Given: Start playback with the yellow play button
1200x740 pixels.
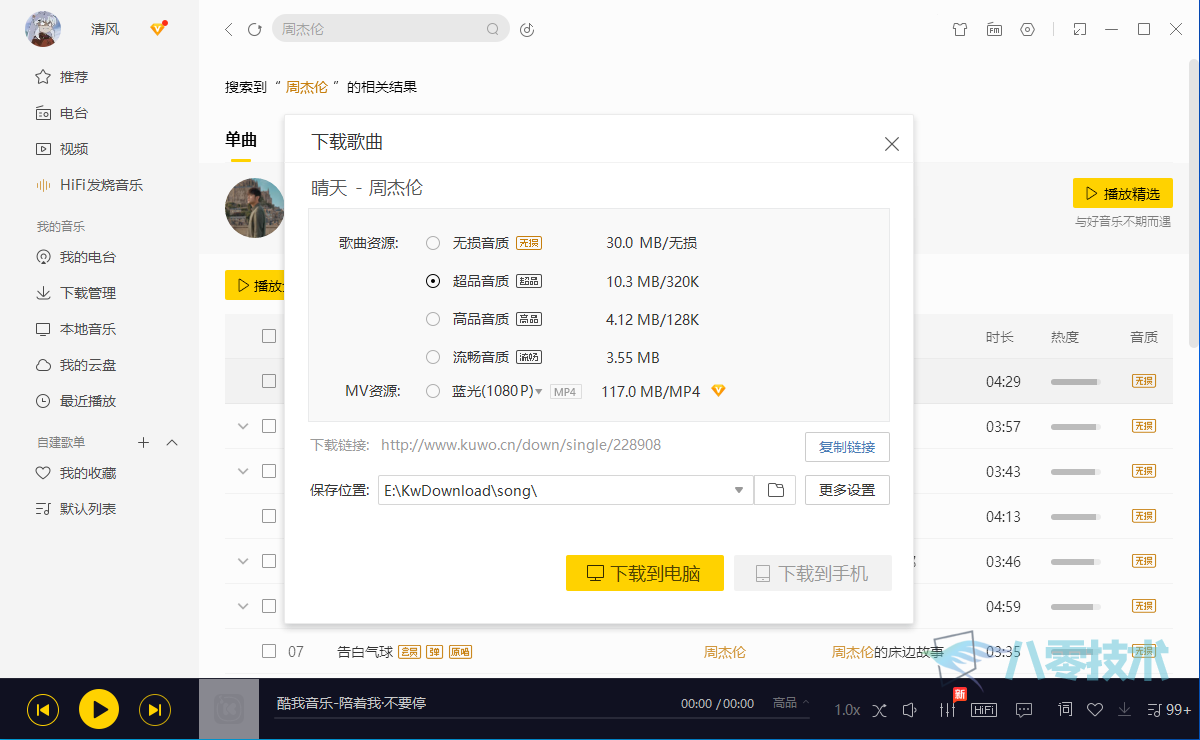Looking at the screenshot, I should [x=99, y=710].
